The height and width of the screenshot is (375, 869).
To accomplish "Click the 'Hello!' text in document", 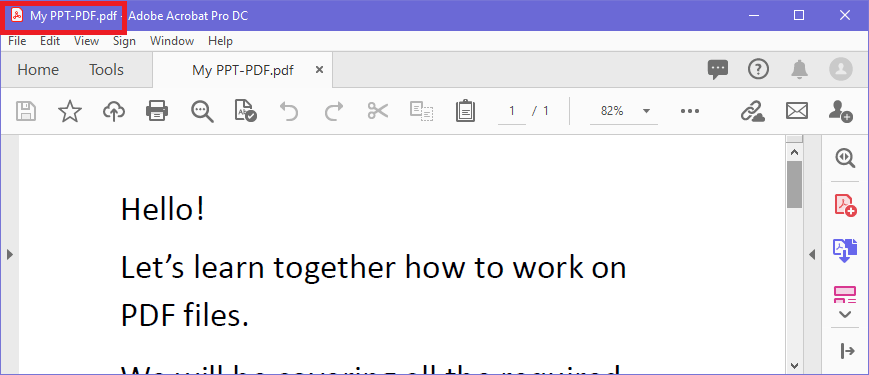I will (163, 209).
